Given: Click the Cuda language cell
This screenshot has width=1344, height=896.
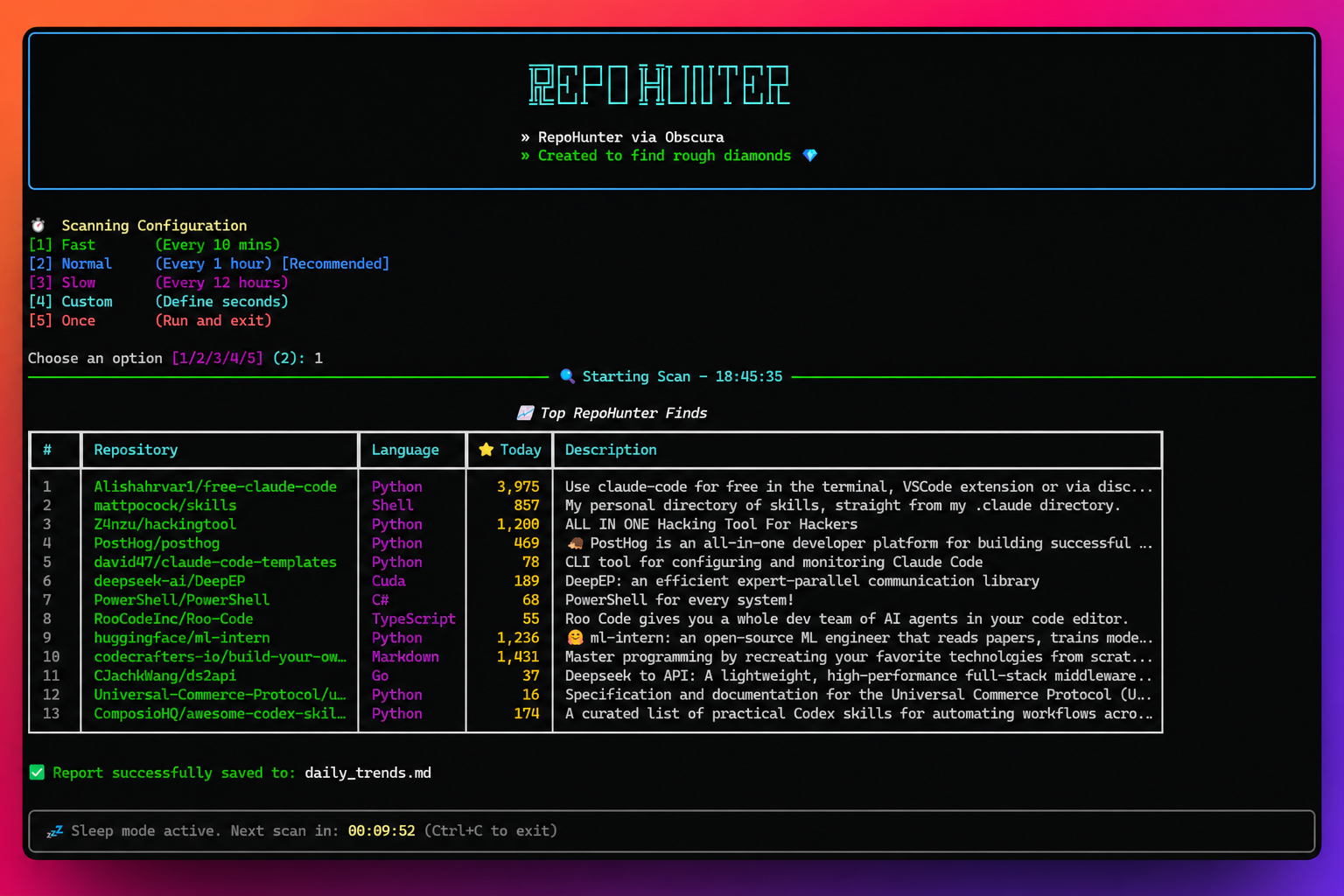Looking at the screenshot, I should tap(388, 581).
